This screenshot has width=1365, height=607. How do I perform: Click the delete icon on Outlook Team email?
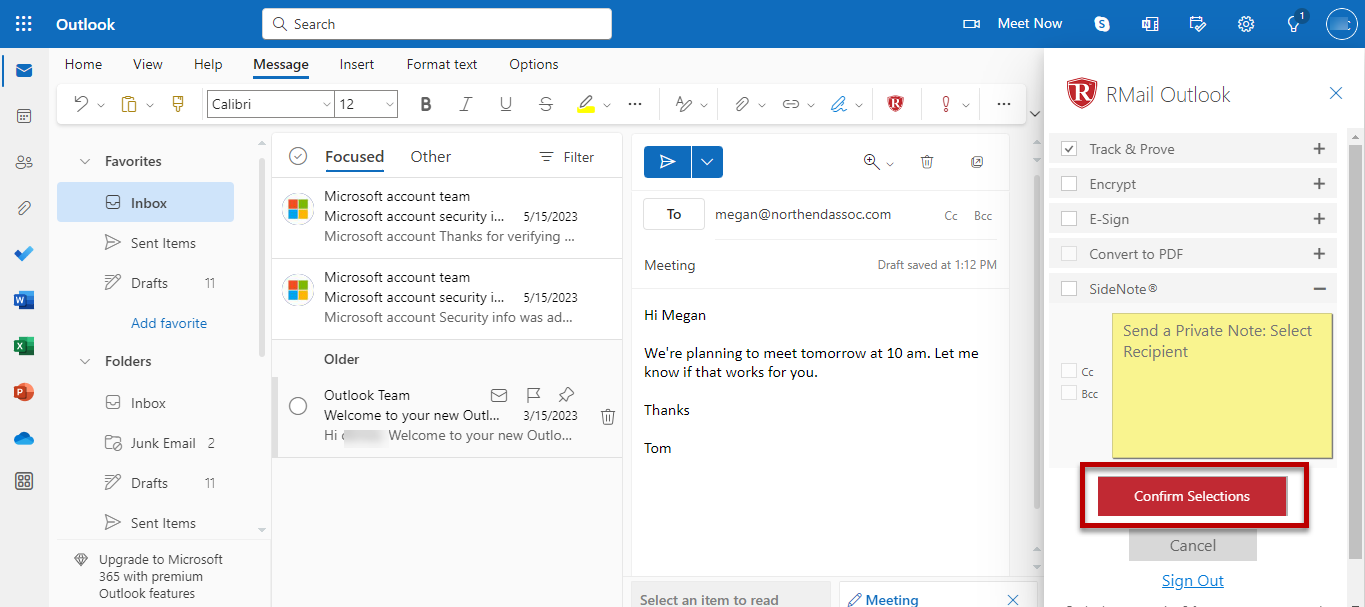pyautogui.click(x=607, y=416)
